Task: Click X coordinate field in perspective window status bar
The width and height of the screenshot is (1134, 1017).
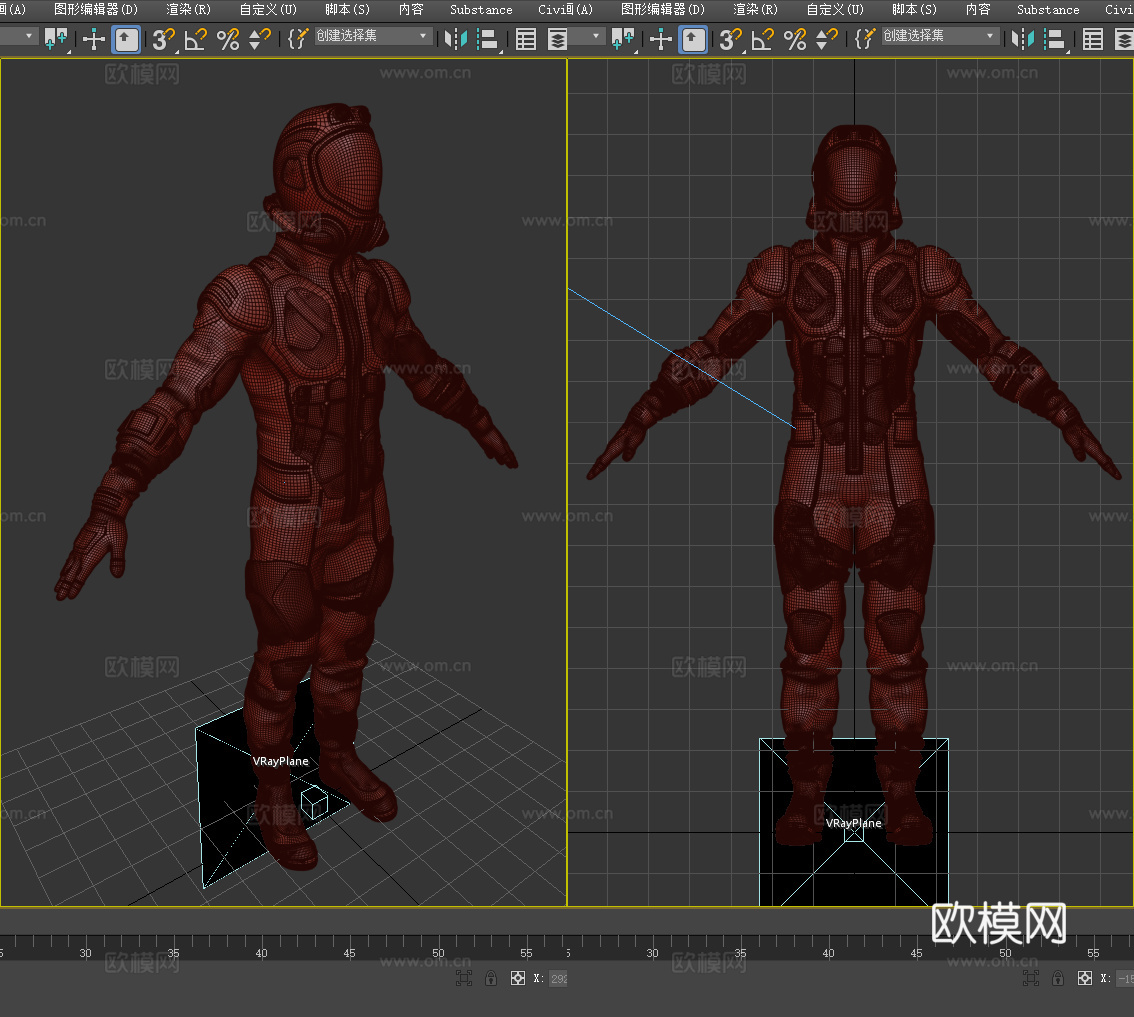Action: click(x=558, y=979)
